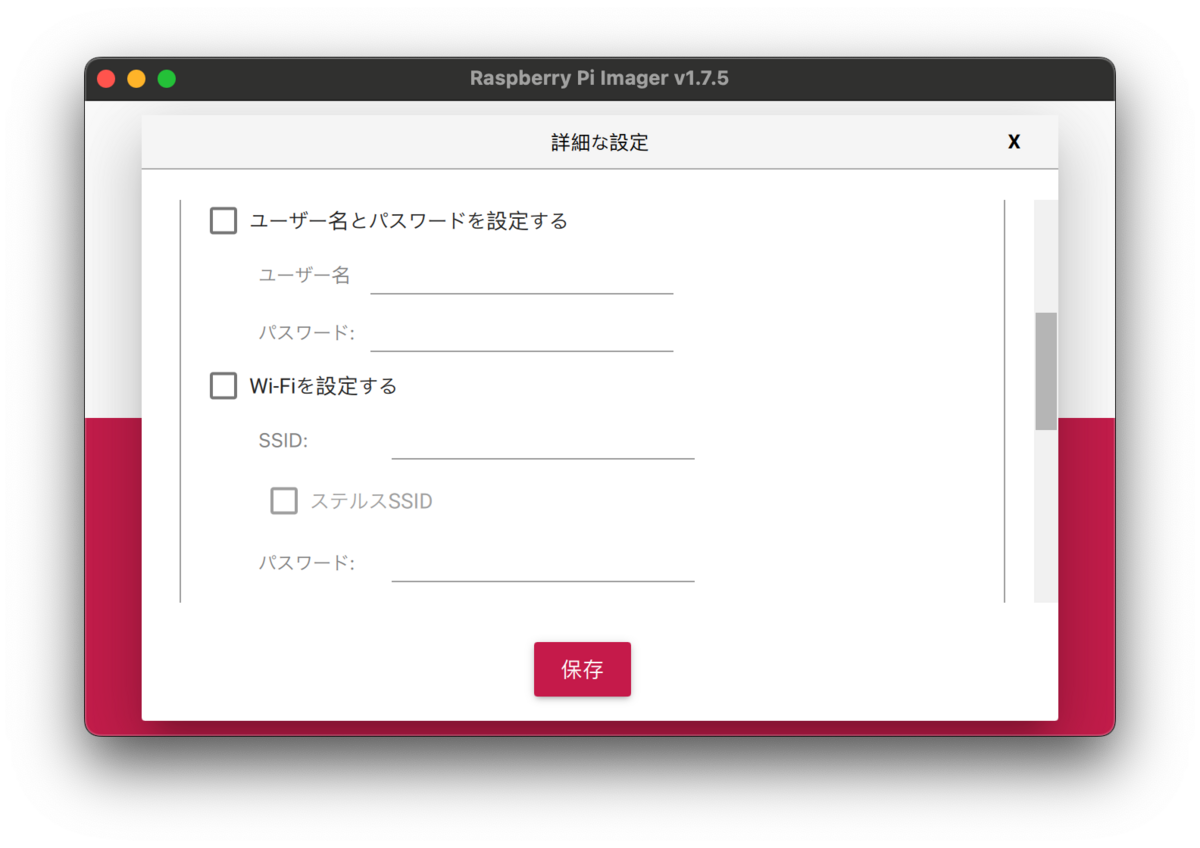Focus the Wi-Fi パスワード field below ステルスSSID

[x=543, y=563]
